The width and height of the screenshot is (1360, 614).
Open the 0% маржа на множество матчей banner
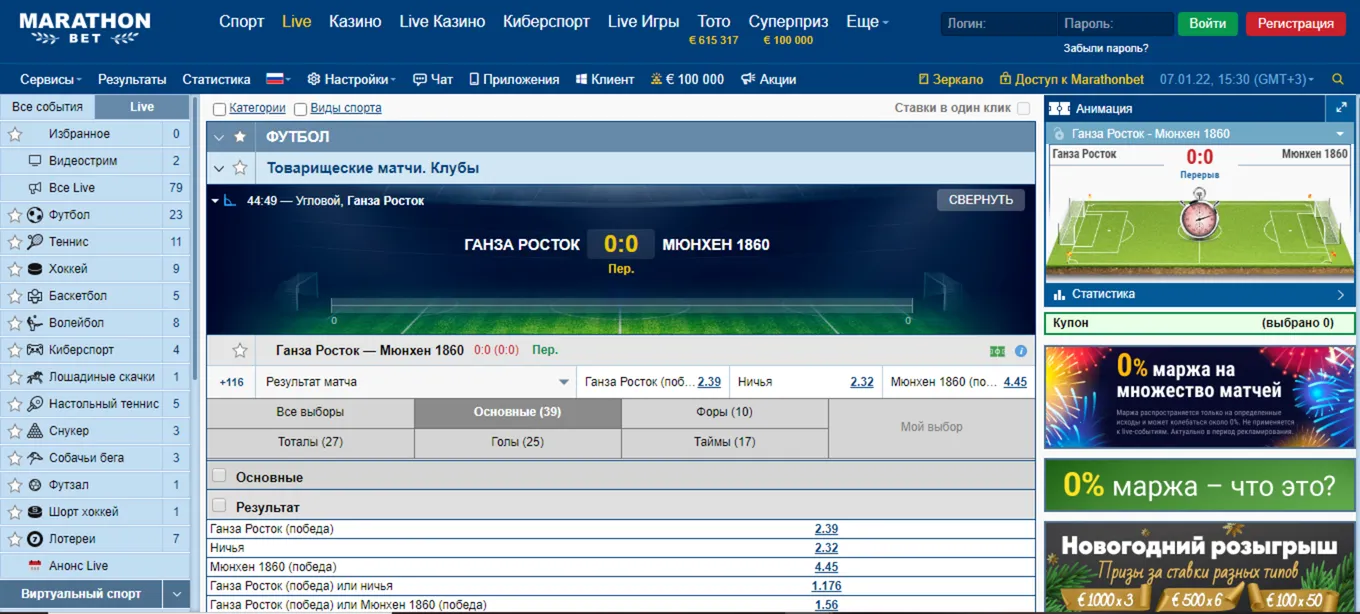(x=1200, y=398)
